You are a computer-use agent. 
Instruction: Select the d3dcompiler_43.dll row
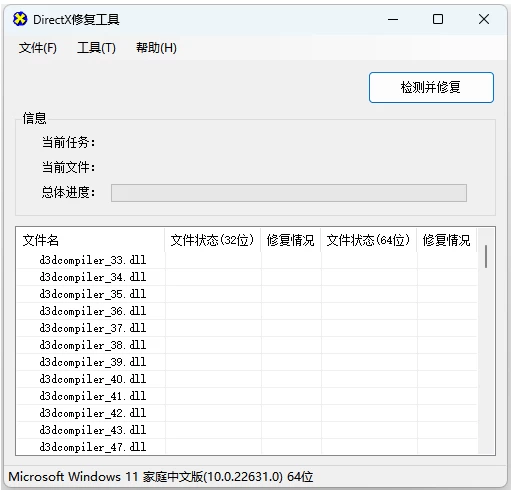click(x=247, y=430)
